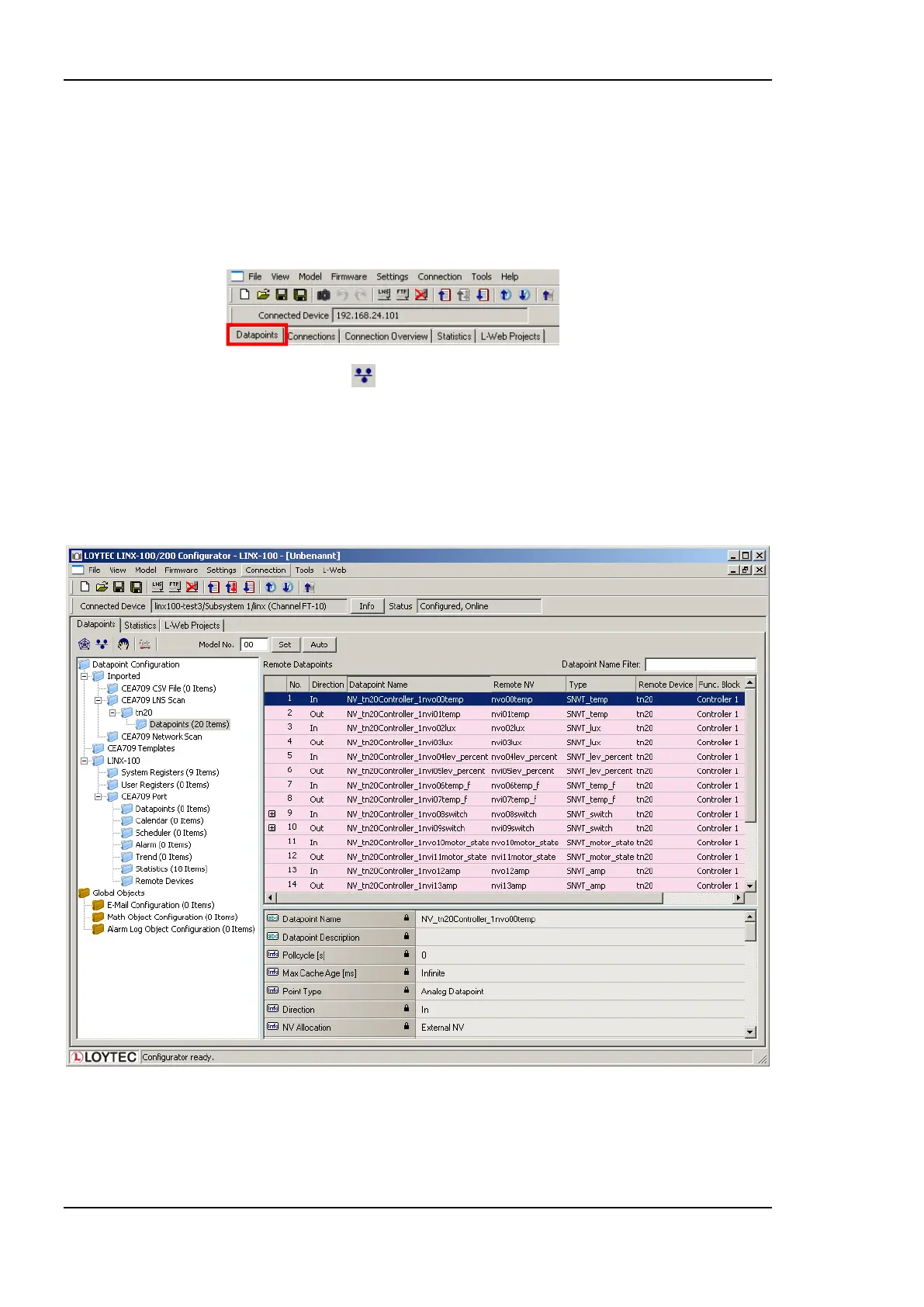Click the Auto model number button
Screen dimensions: 924x1307
pos(319,644)
